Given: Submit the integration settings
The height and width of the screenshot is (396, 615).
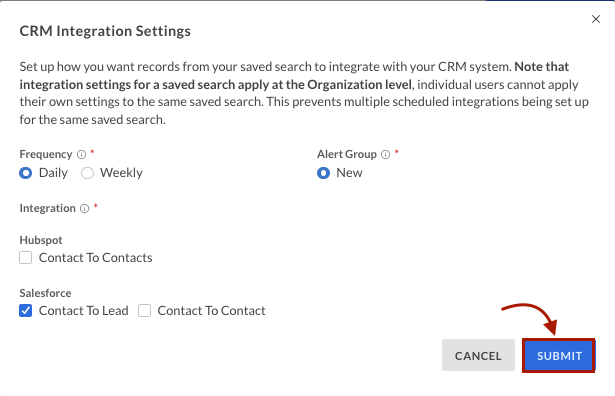Looking at the screenshot, I should click(x=559, y=355).
